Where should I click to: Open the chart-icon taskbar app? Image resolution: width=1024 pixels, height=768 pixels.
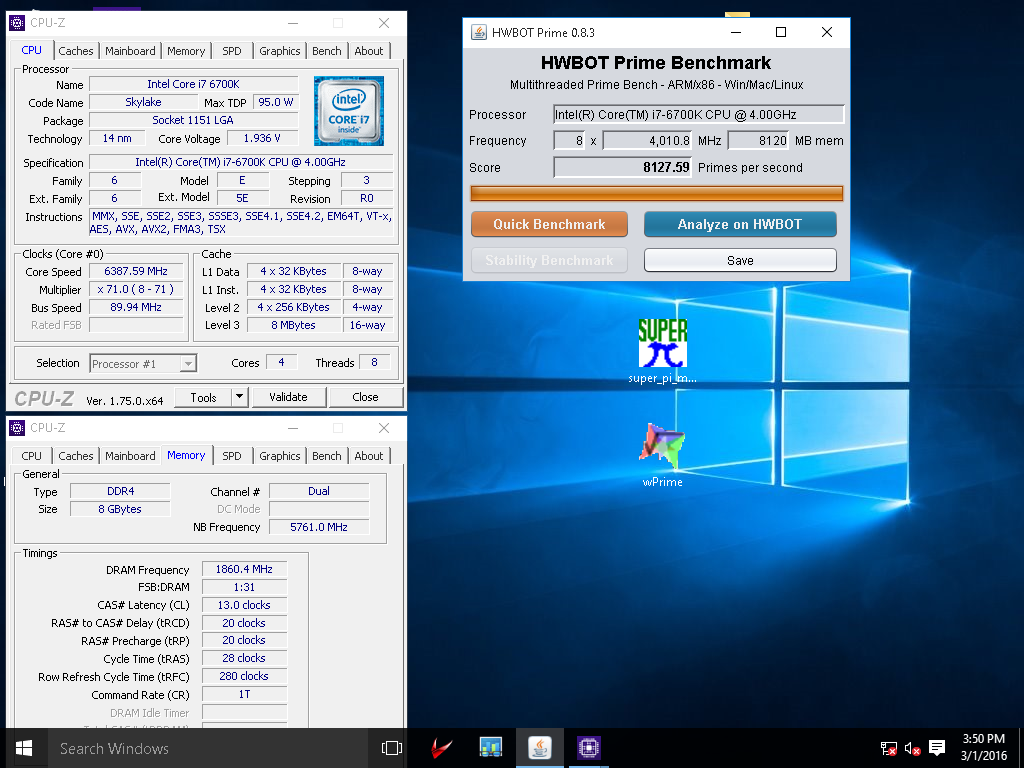click(491, 748)
